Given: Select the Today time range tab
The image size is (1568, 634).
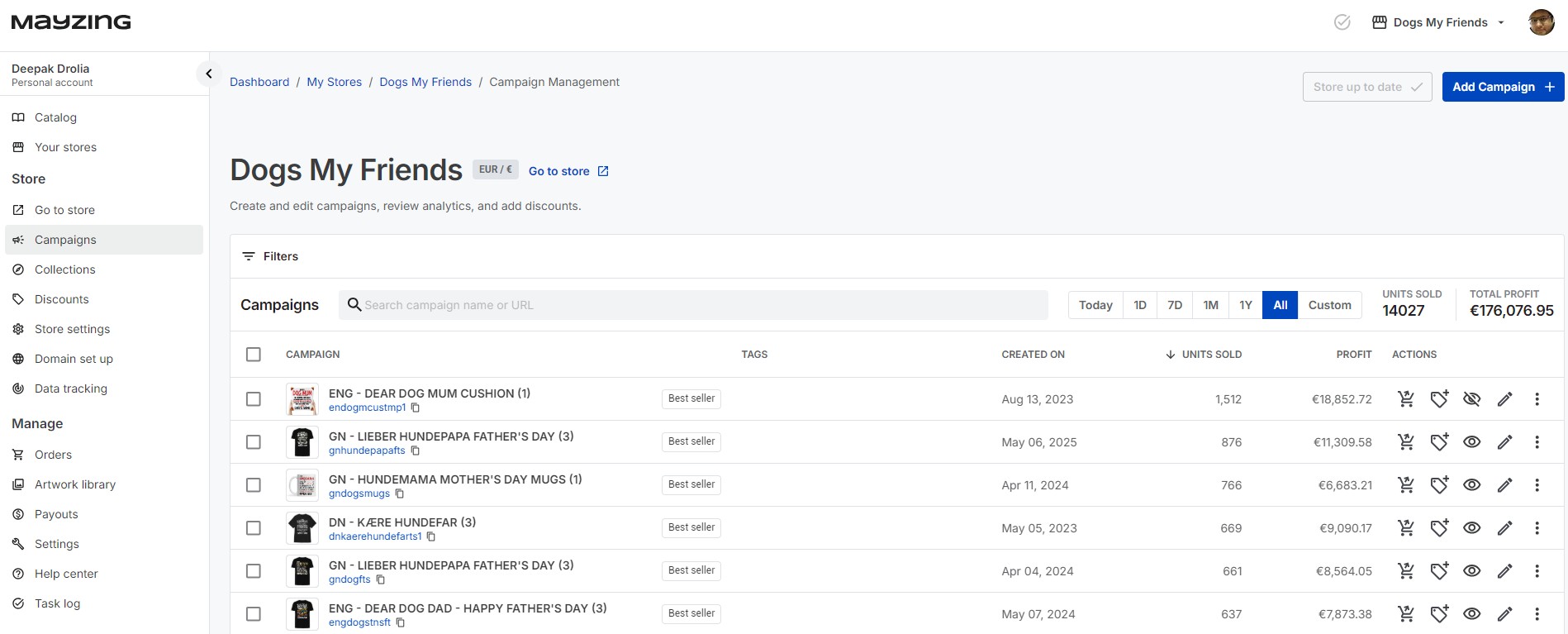Looking at the screenshot, I should click(1095, 305).
